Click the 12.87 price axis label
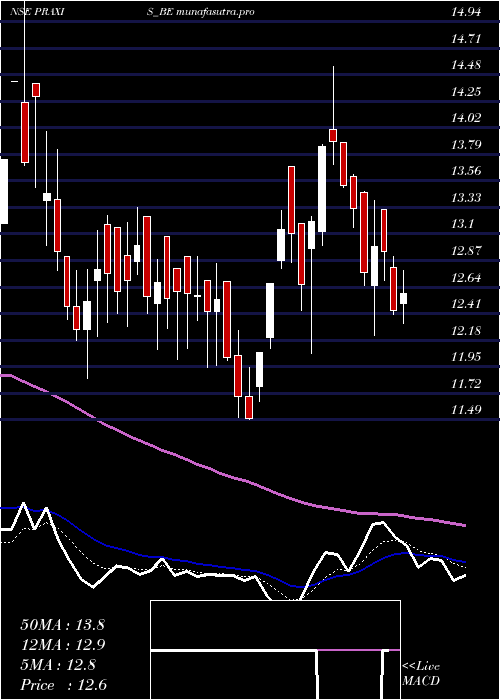This screenshot has height=700, width=500. point(466,250)
